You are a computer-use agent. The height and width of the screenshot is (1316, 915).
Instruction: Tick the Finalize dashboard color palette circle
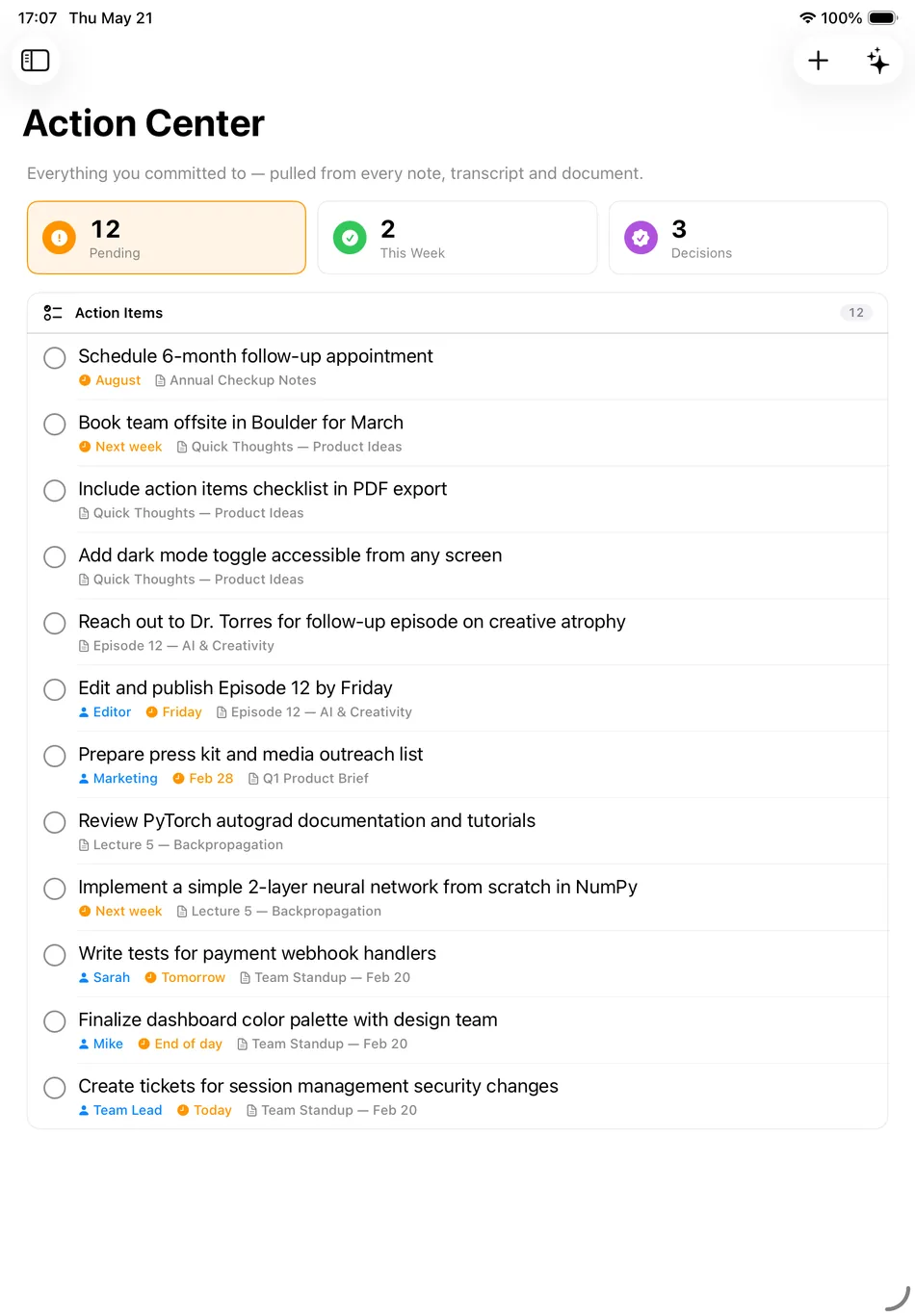[x=55, y=1021]
